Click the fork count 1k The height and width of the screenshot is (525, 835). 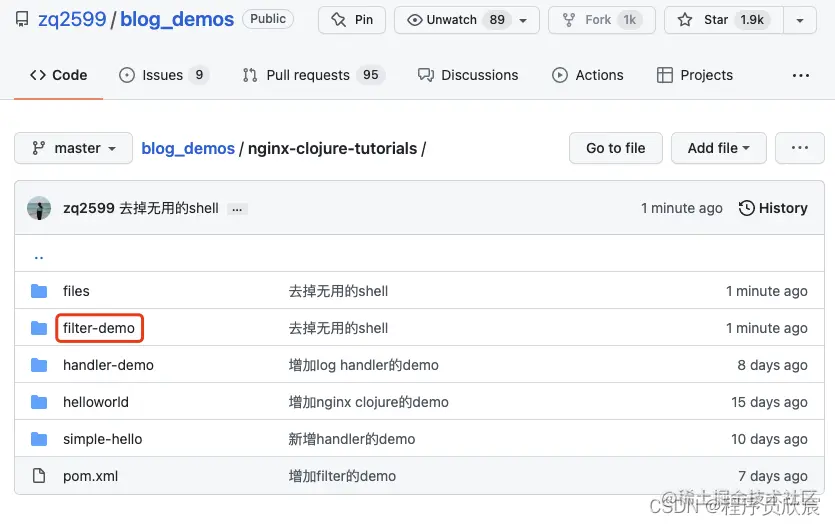(629, 20)
